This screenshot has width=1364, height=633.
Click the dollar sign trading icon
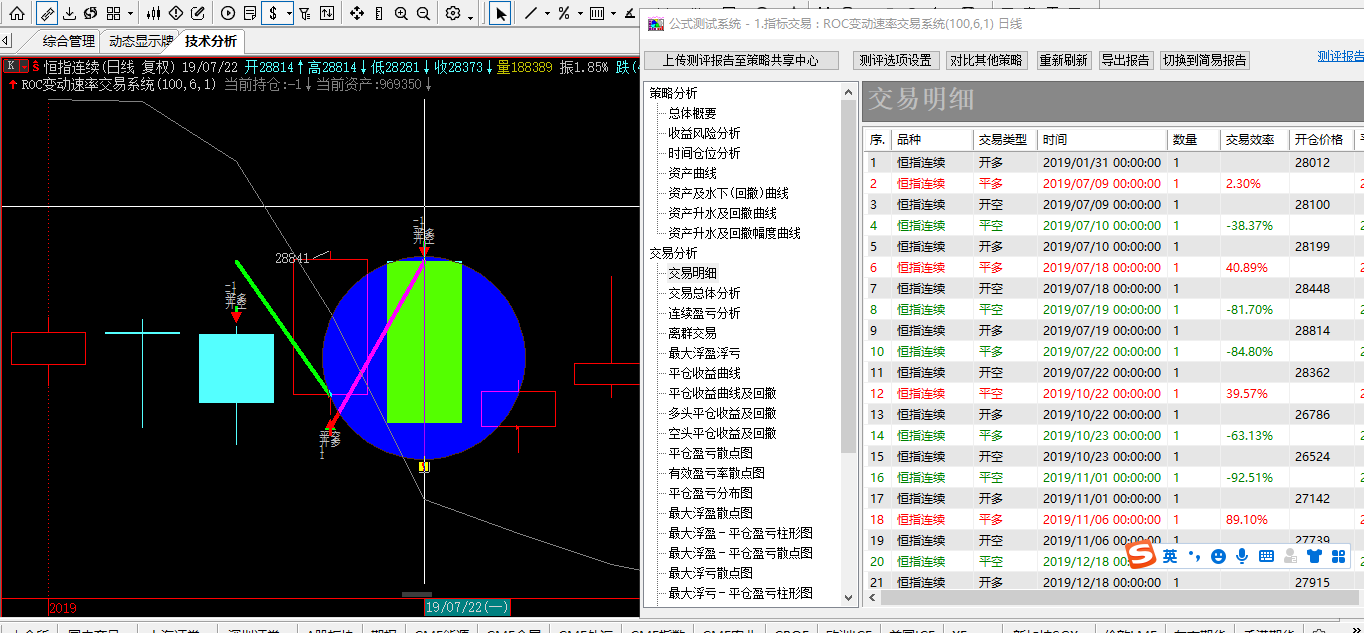(x=273, y=13)
